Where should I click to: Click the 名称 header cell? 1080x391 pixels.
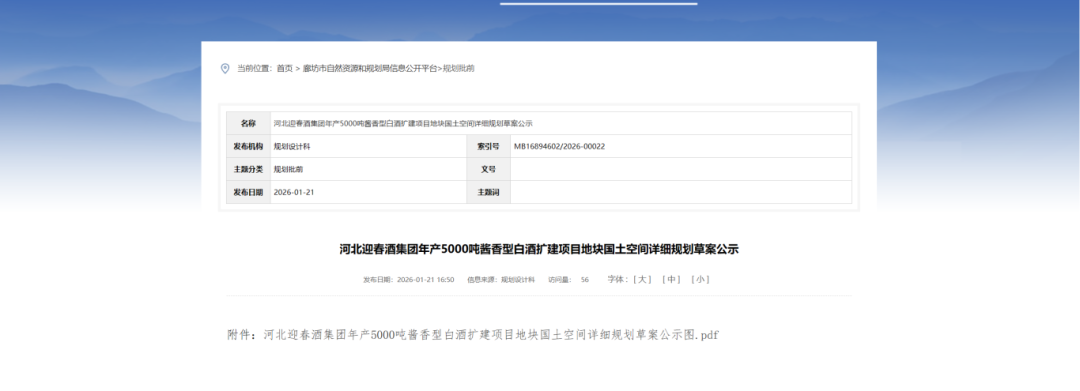tap(248, 124)
